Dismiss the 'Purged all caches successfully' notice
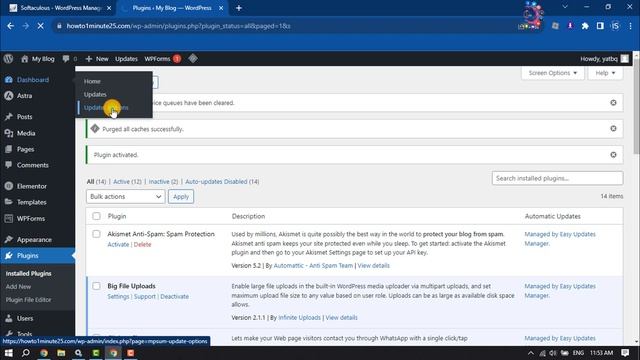640x360 pixels. pyautogui.click(x=613, y=129)
